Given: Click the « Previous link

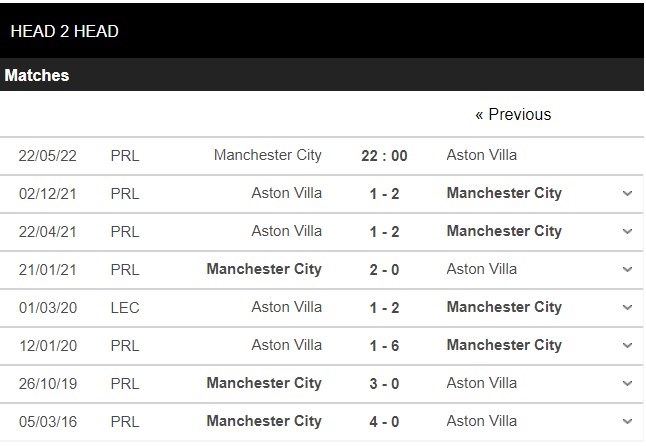Looking at the screenshot, I should click(513, 115).
